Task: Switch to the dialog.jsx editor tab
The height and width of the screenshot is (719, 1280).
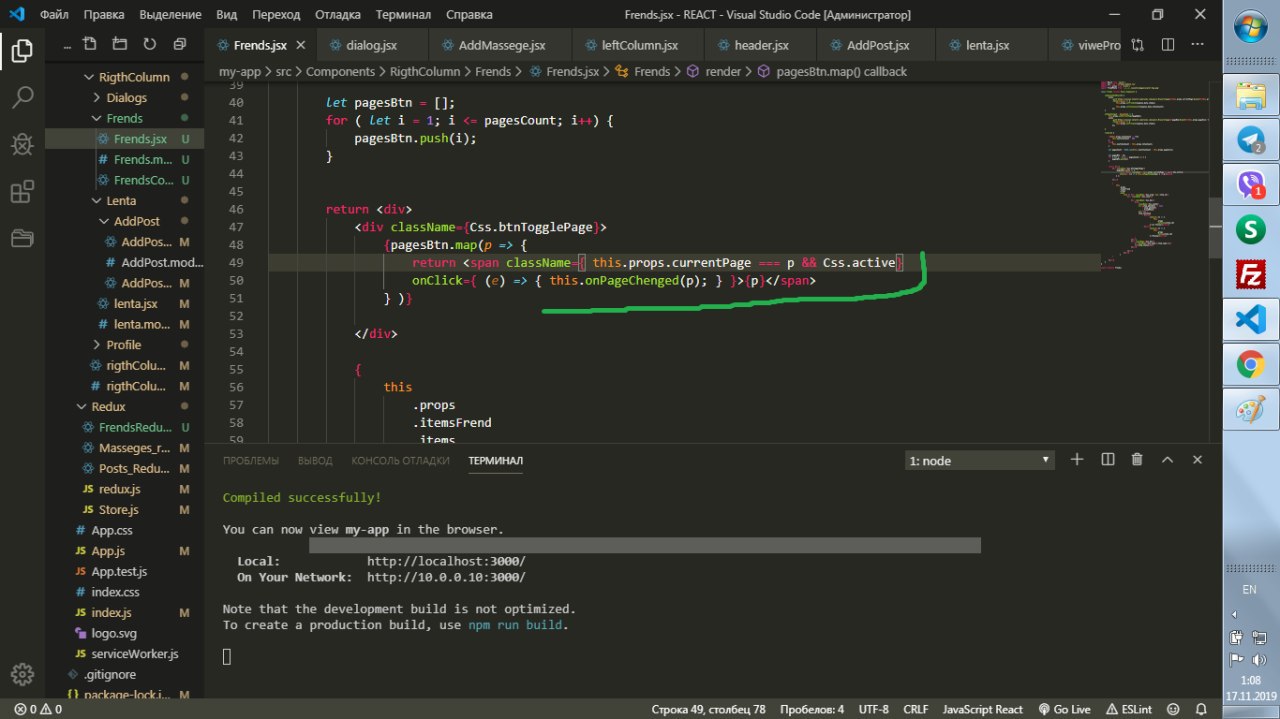Action: pos(371,46)
